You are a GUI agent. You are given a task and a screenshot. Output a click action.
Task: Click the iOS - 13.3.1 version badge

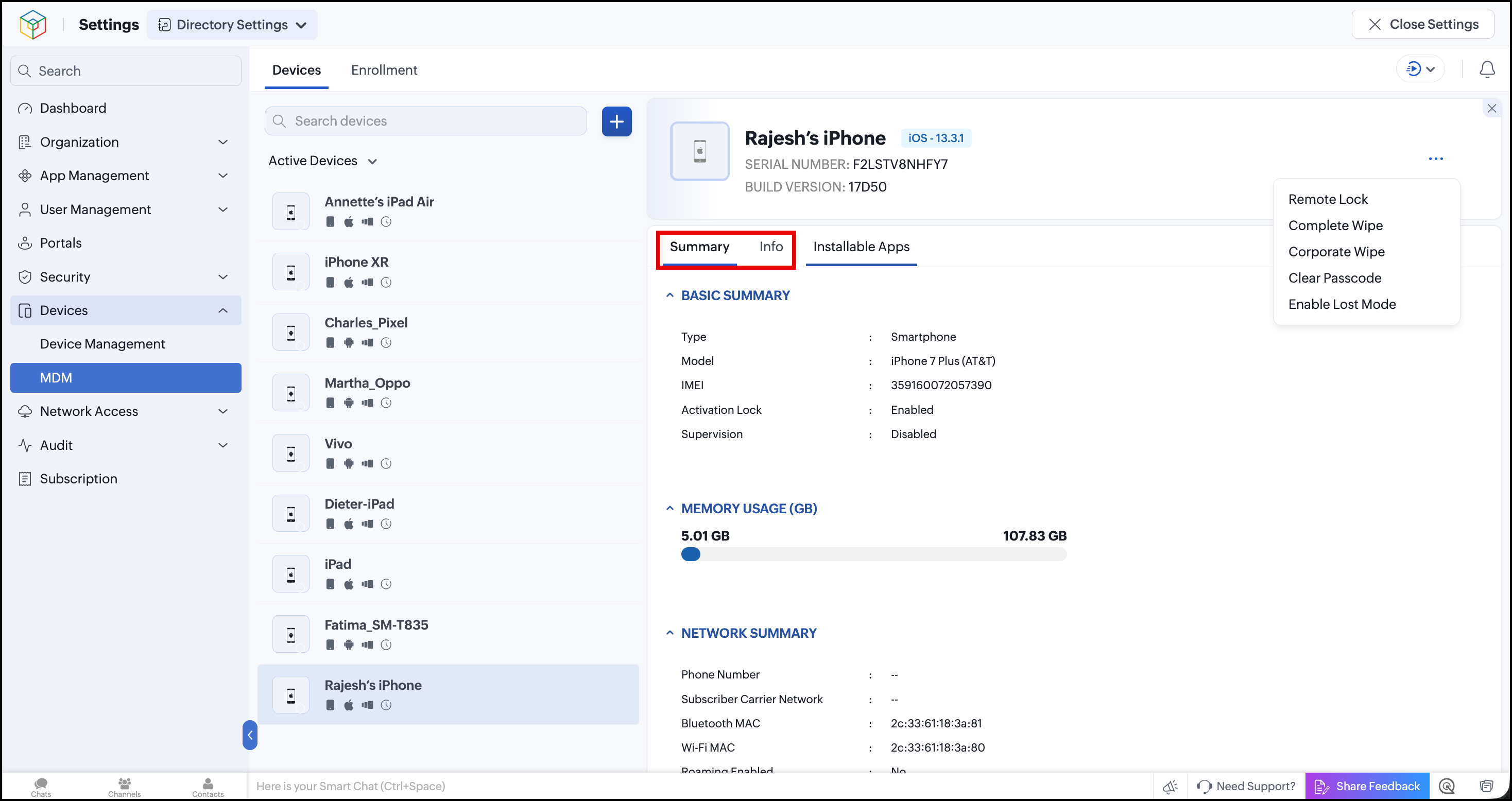936,138
